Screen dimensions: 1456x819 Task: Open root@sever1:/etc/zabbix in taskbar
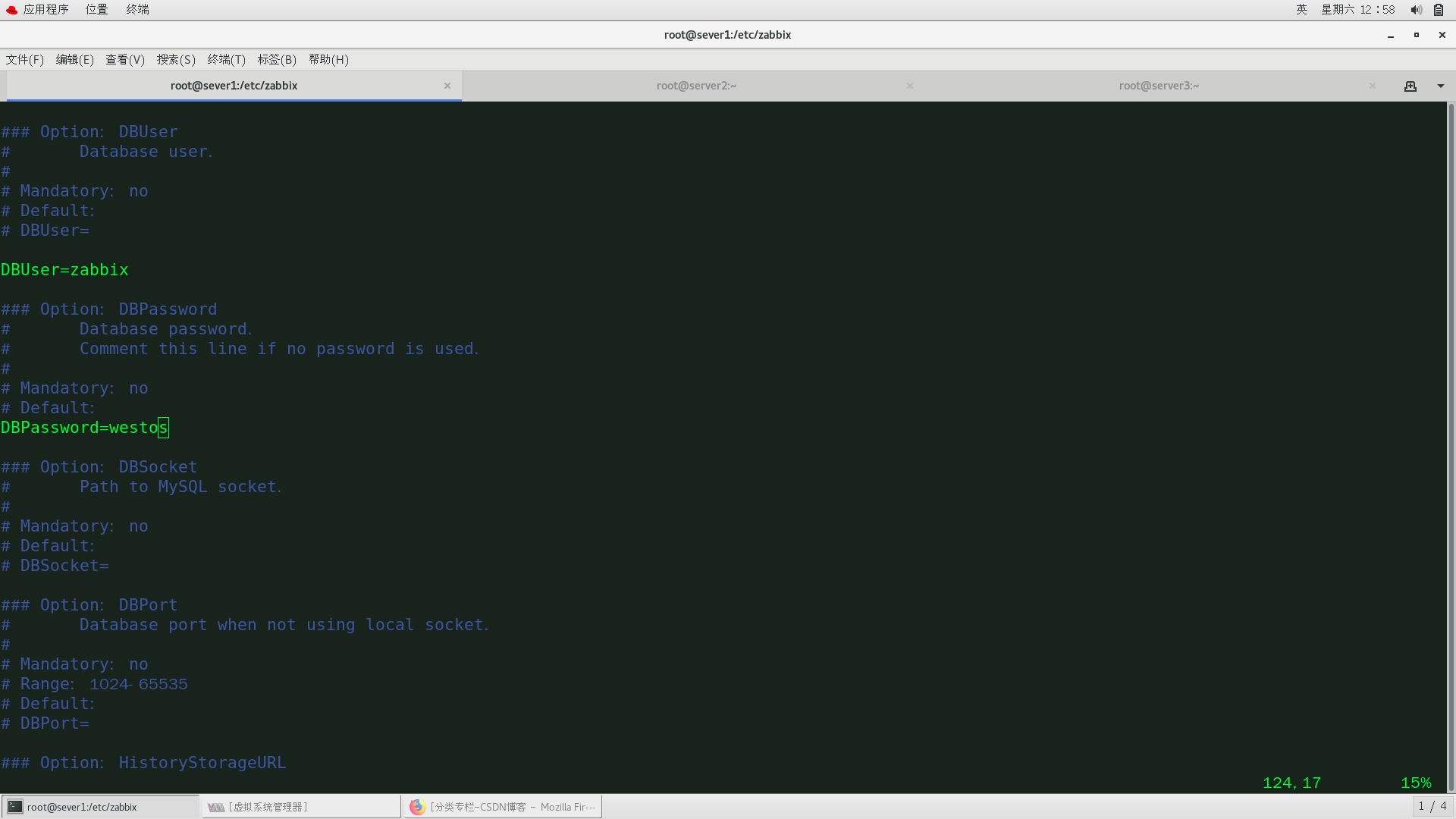pyautogui.click(x=100, y=807)
